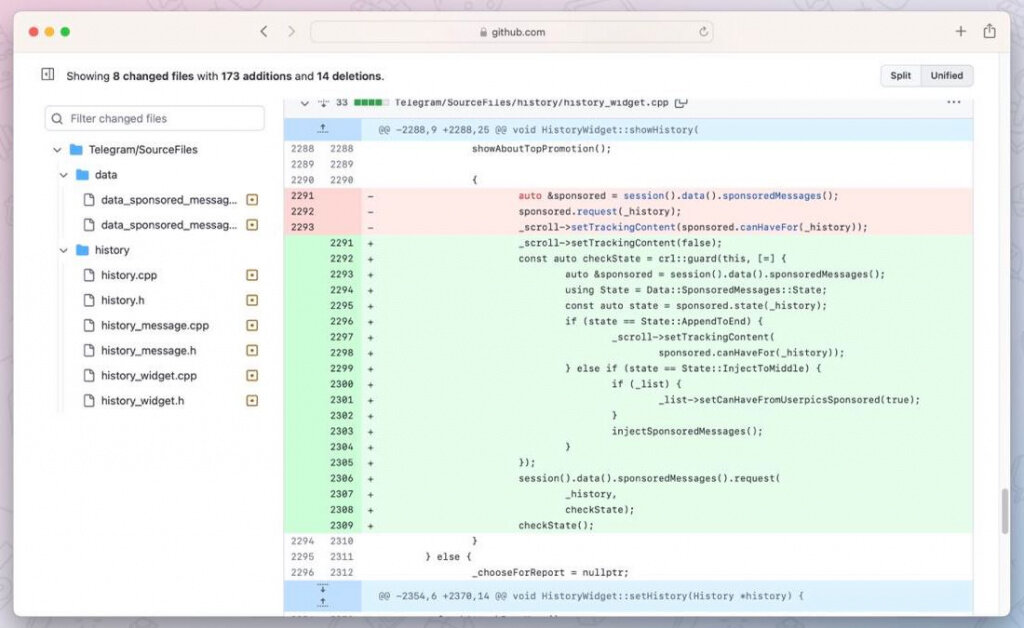Click deleted line number 2291
The image size is (1024, 628).
(x=302, y=195)
